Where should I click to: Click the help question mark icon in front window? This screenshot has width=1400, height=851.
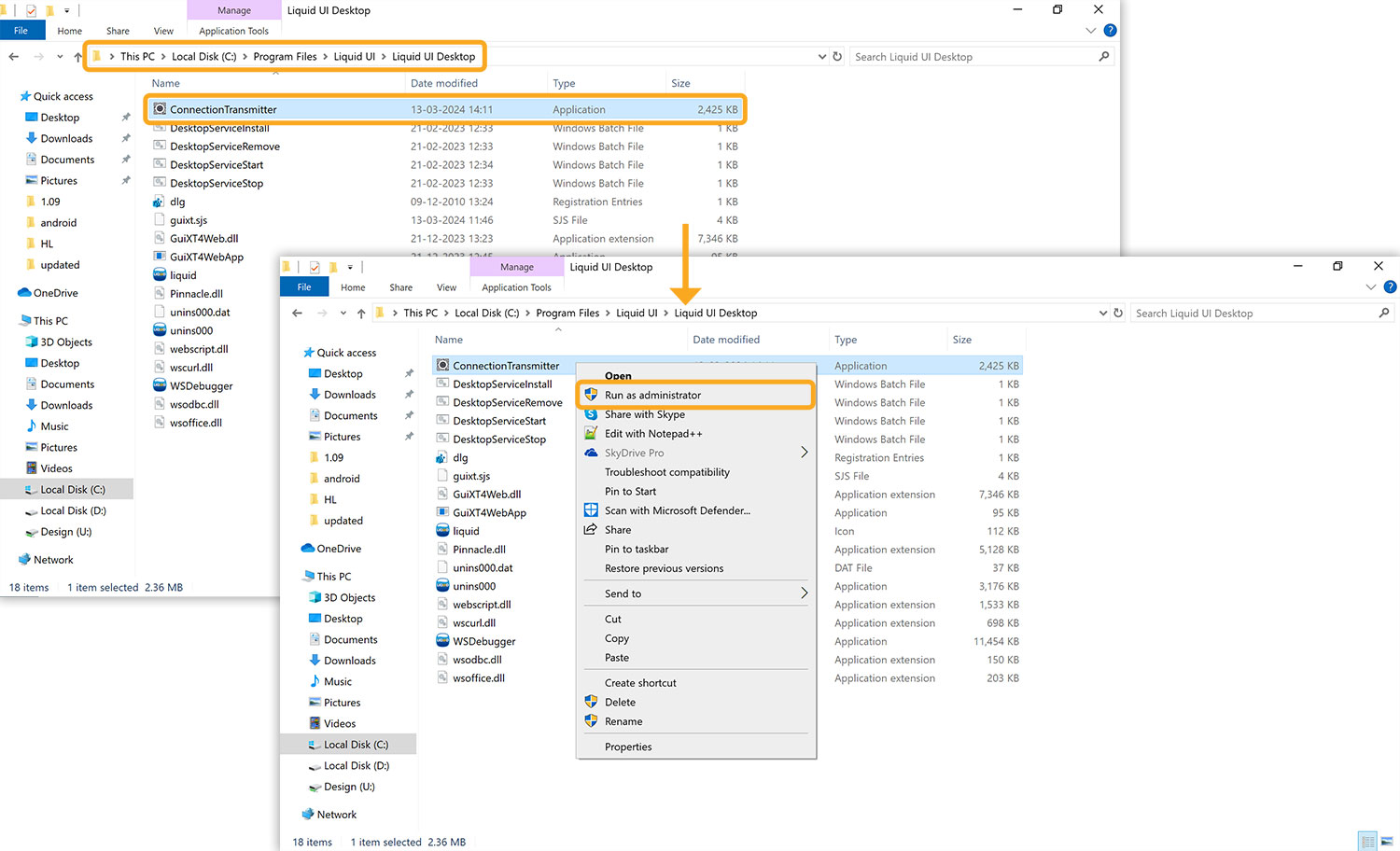pyautogui.click(x=1390, y=287)
